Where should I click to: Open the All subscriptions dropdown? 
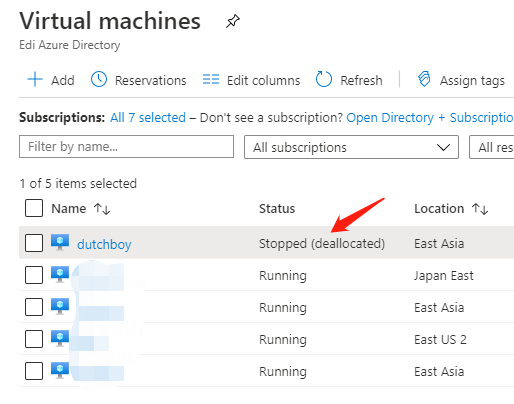coord(351,147)
